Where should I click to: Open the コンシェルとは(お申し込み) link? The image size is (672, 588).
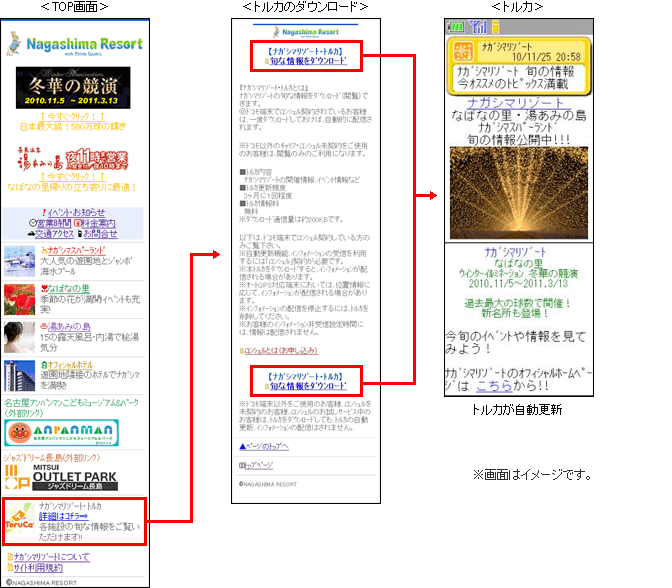[281, 351]
